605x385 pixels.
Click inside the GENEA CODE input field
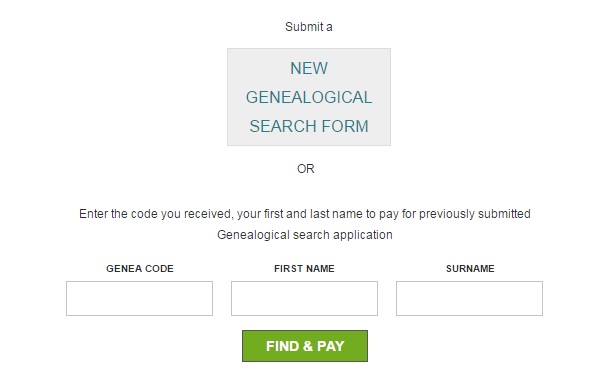click(x=139, y=298)
